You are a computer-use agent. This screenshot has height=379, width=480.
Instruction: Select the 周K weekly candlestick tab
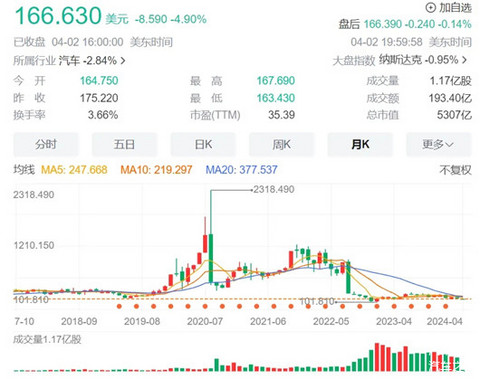(282, 144)
